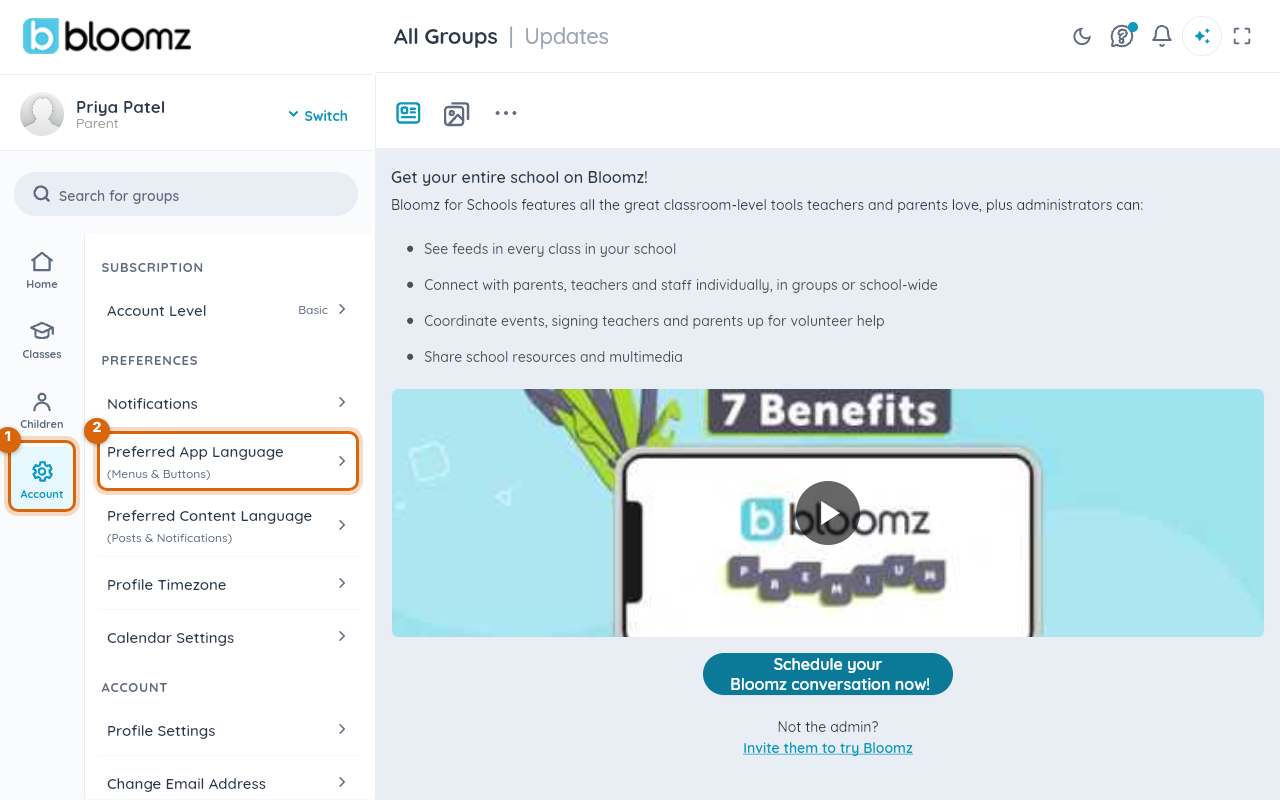Screen dimensions: 1280x800
Task: Toggle dark mode moon icon
Action: 1081,37
